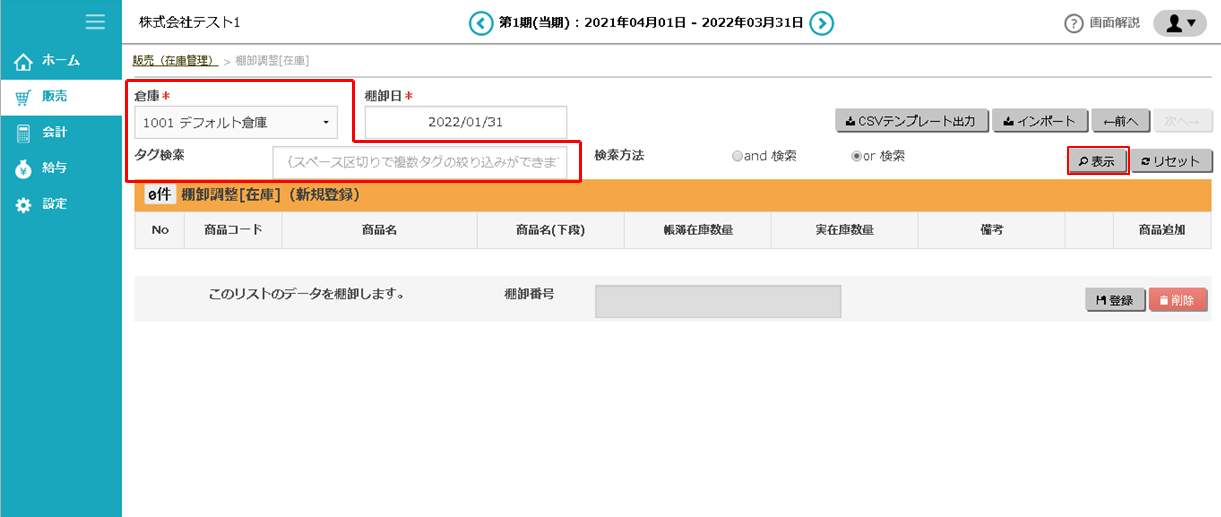This screenshot has width=1221, height=517.
Task: Open ホーム in the sidebar
Action: tap(60, 61)
